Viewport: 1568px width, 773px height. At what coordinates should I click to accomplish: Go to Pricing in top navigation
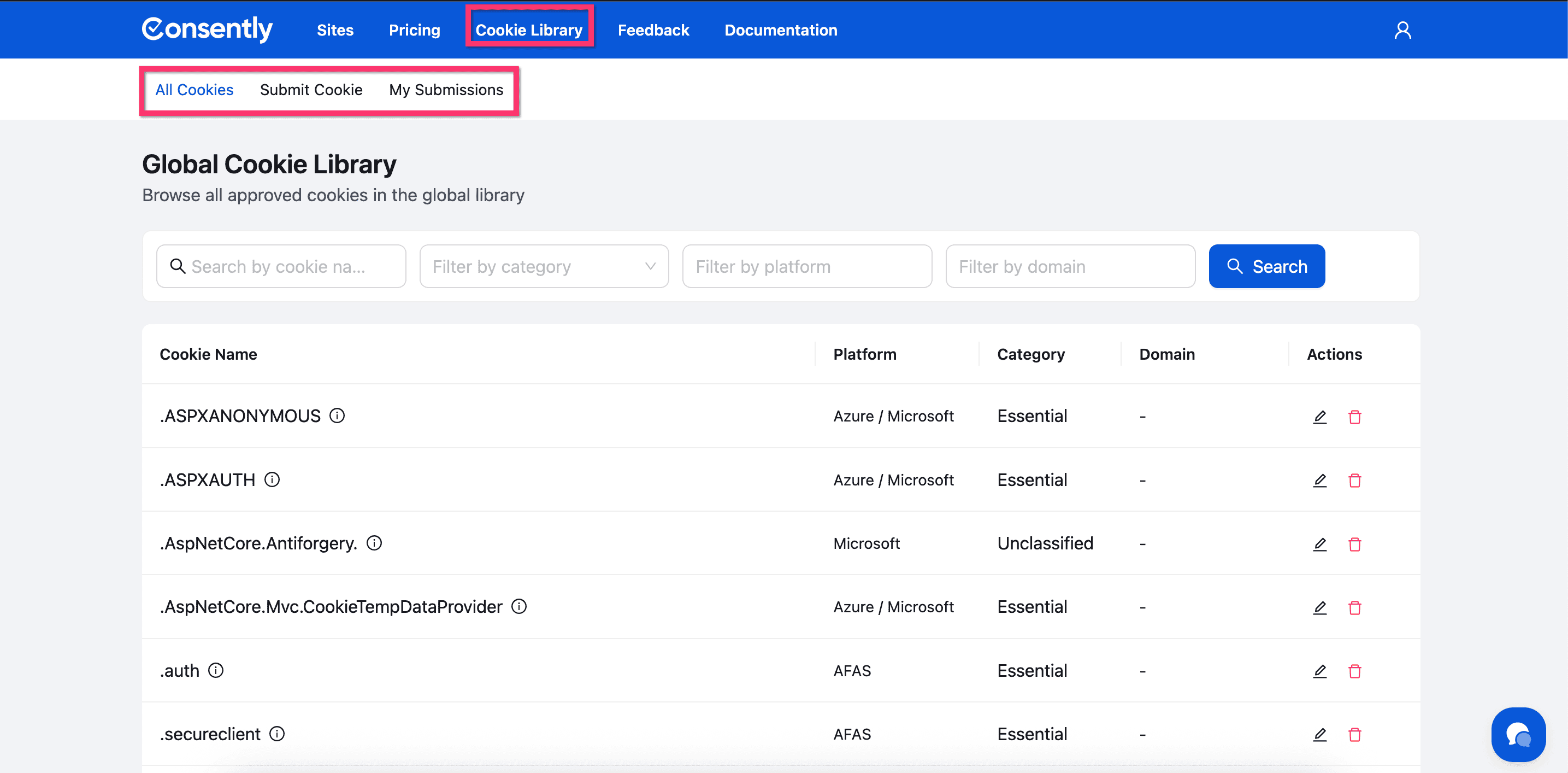[414, 30]
